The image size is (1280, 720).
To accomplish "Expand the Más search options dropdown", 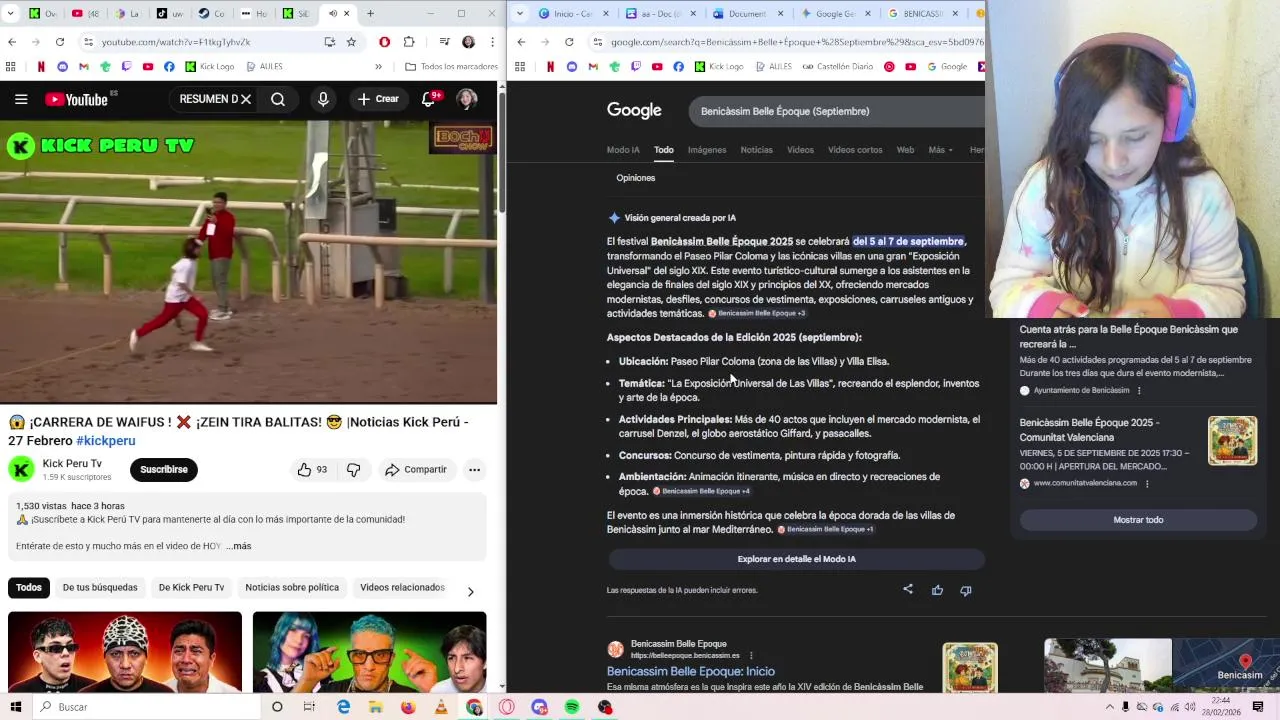I will 940,150.
